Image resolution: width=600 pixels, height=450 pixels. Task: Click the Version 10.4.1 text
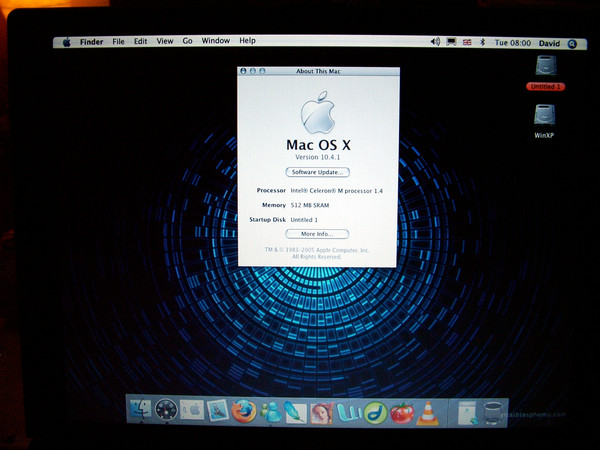coord(318,157)
